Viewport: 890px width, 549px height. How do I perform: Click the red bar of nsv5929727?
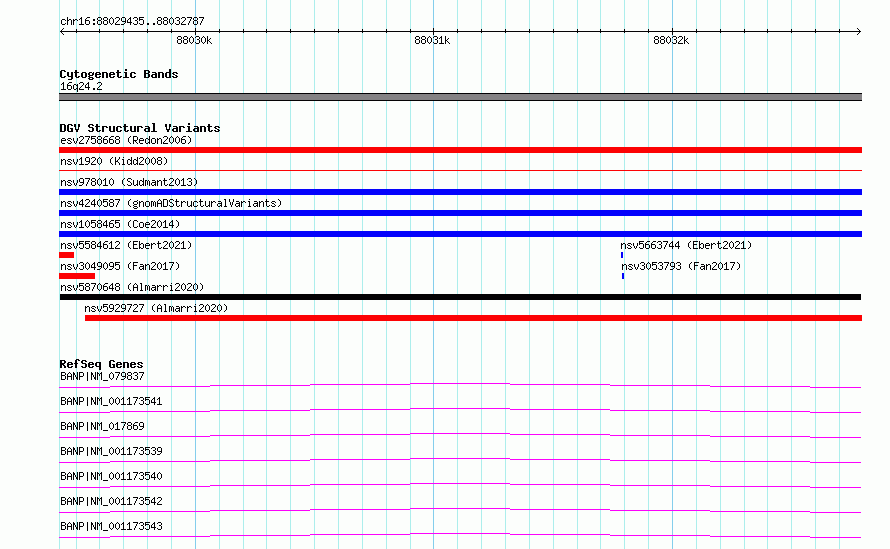click(473, 318)
